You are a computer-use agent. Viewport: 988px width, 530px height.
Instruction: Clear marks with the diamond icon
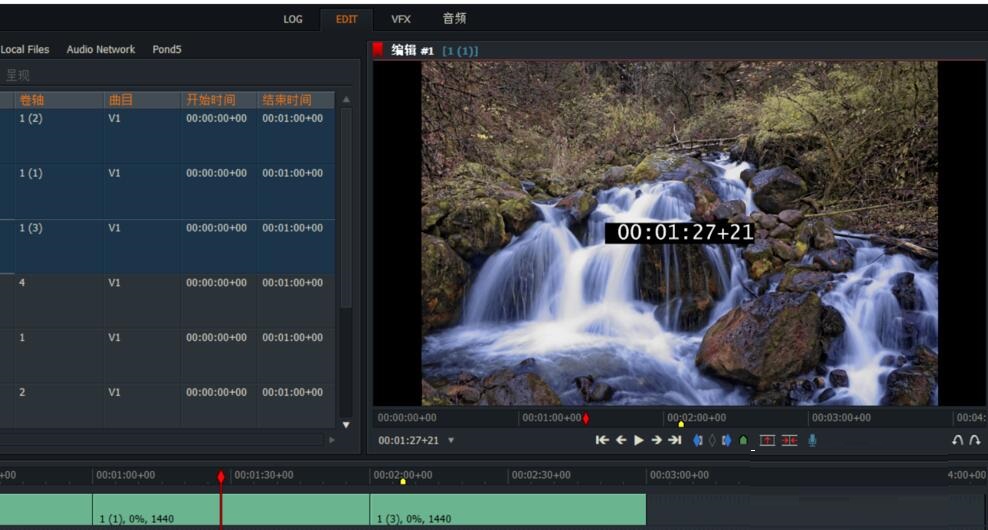tap(712, 441)
